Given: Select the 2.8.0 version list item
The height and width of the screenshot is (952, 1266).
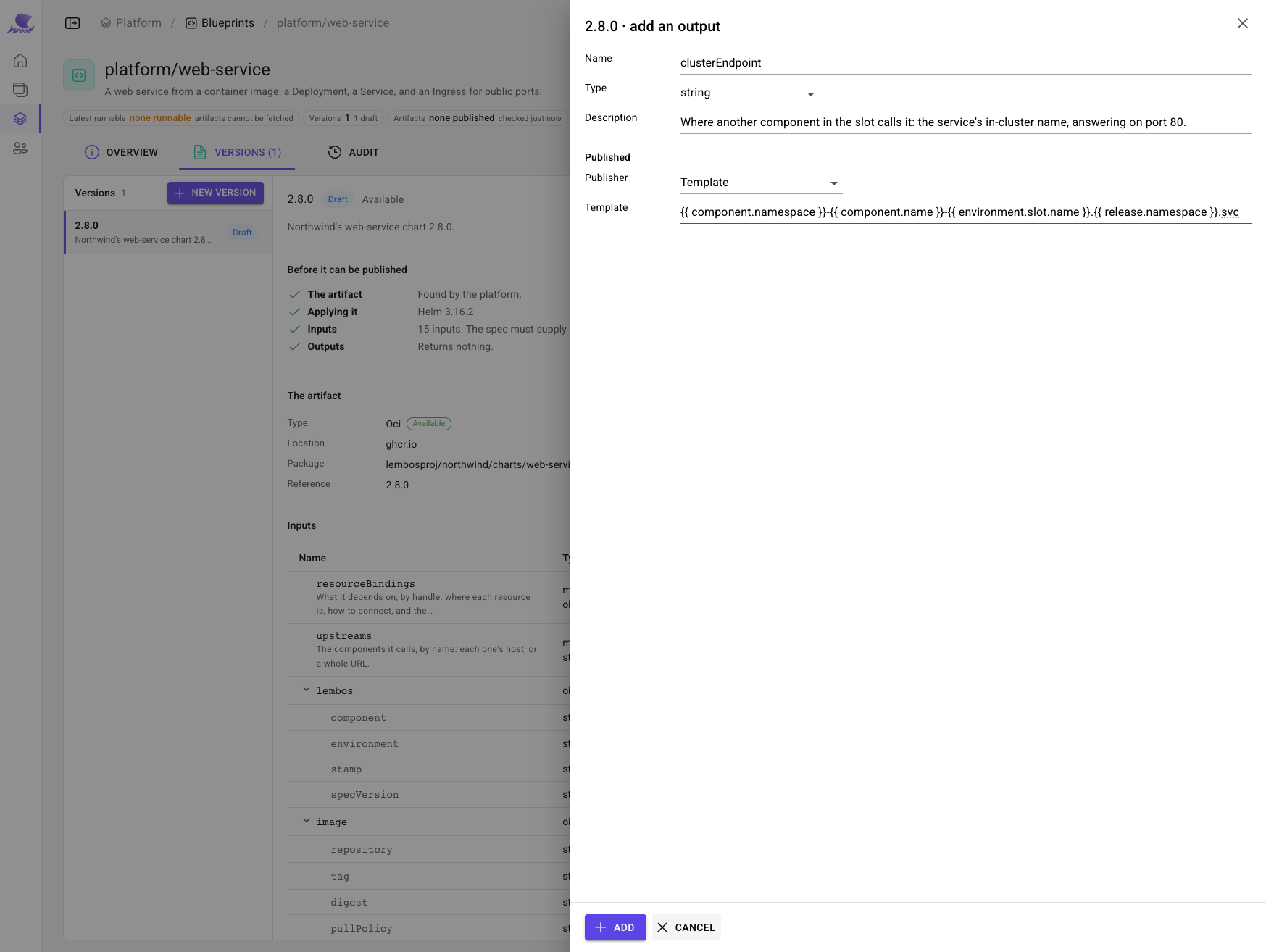Looking at the screenshot, I should pyautogui.click(x=168, y=233).
